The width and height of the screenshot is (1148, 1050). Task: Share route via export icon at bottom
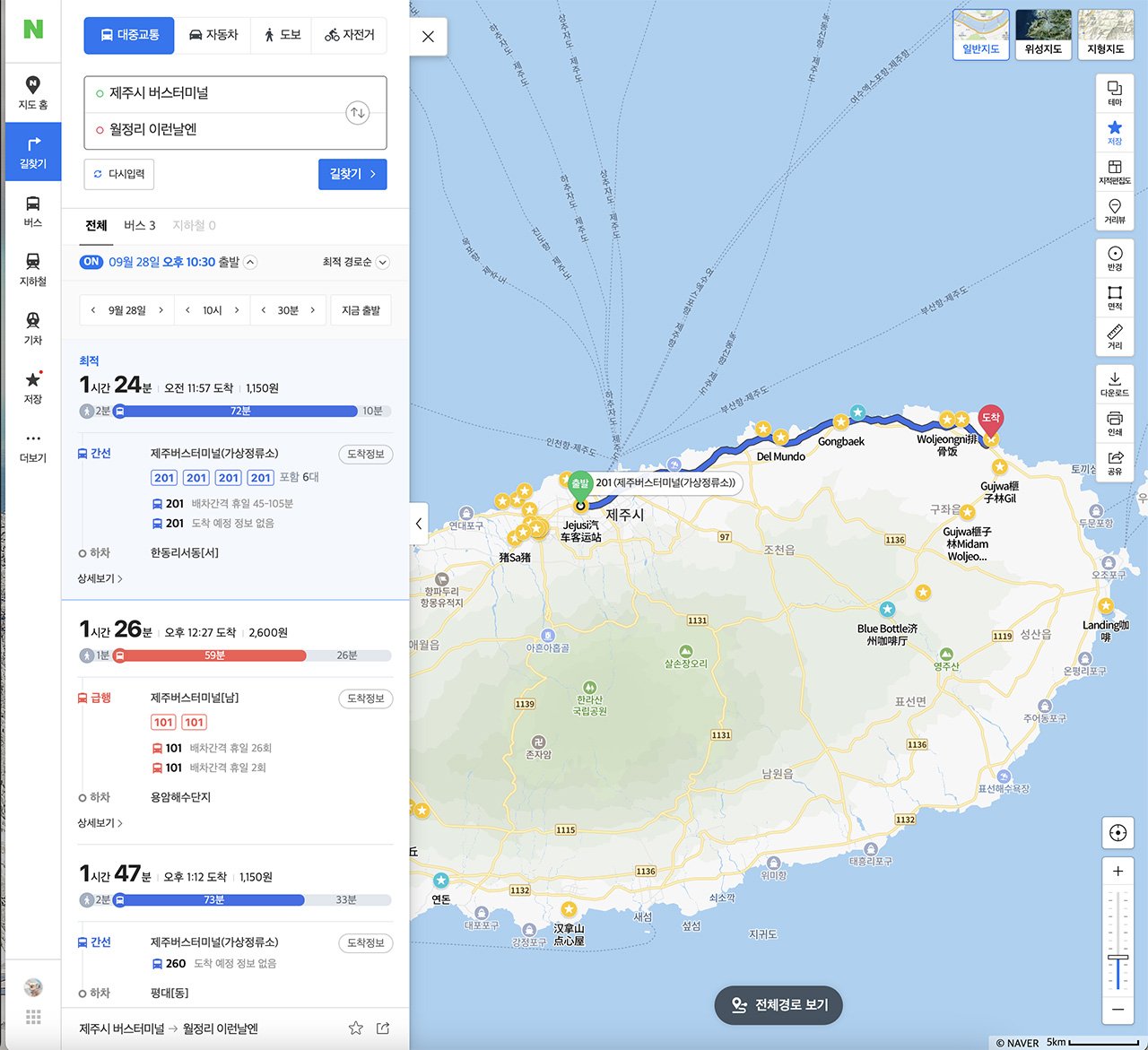tap(383, 1028)
